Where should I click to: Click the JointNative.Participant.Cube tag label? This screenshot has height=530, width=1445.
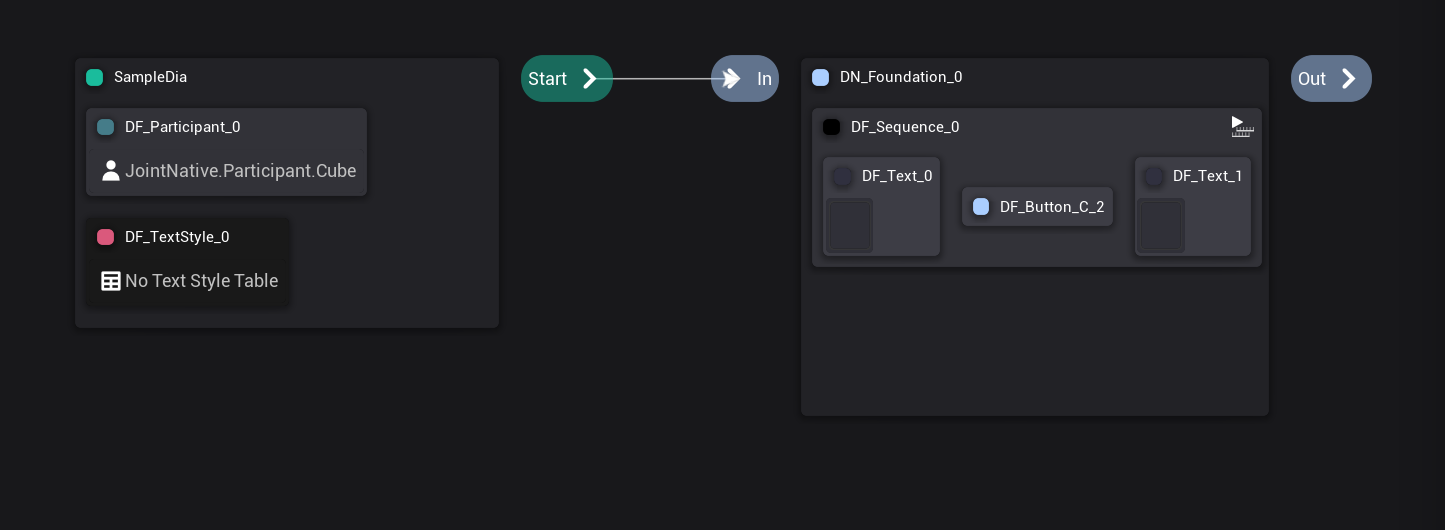[240, 170]
